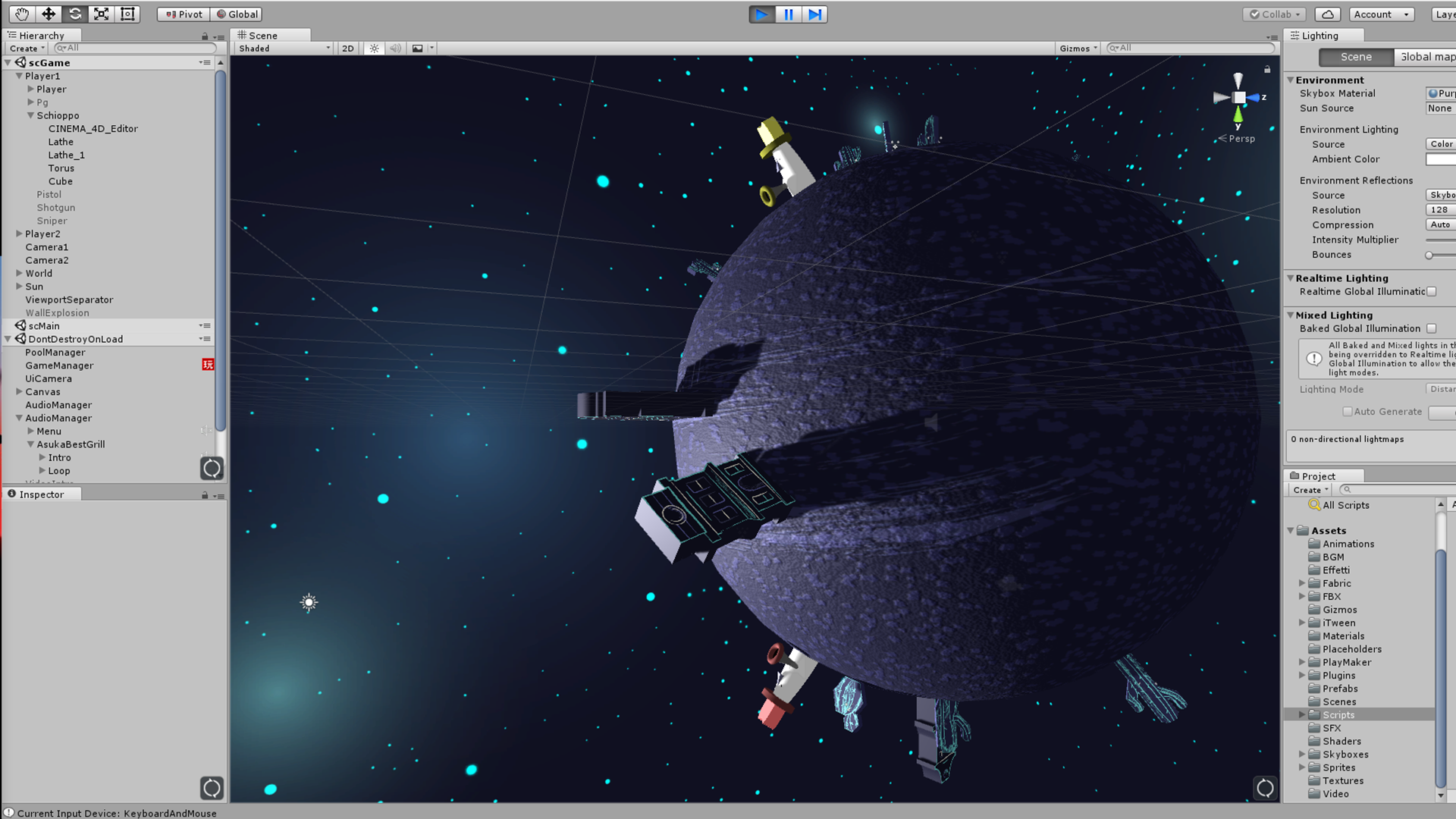
Task: Select the Hand tool in toolbar
Action: 22,14
